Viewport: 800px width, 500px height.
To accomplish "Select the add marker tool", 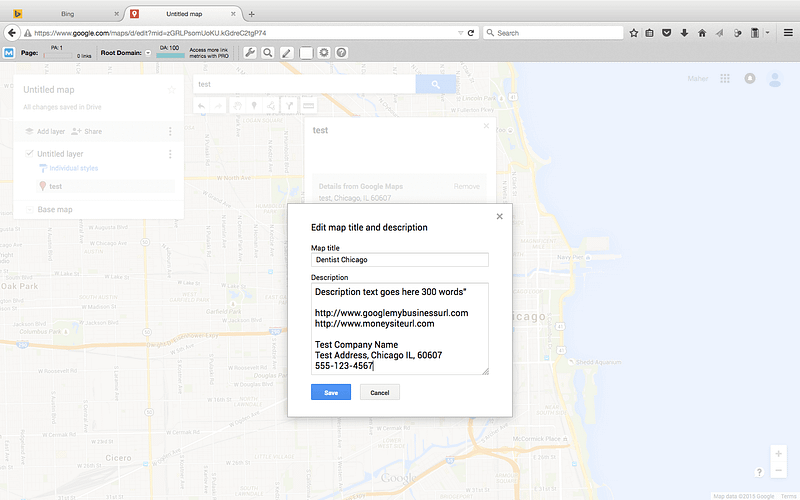I will coord(254,106).
